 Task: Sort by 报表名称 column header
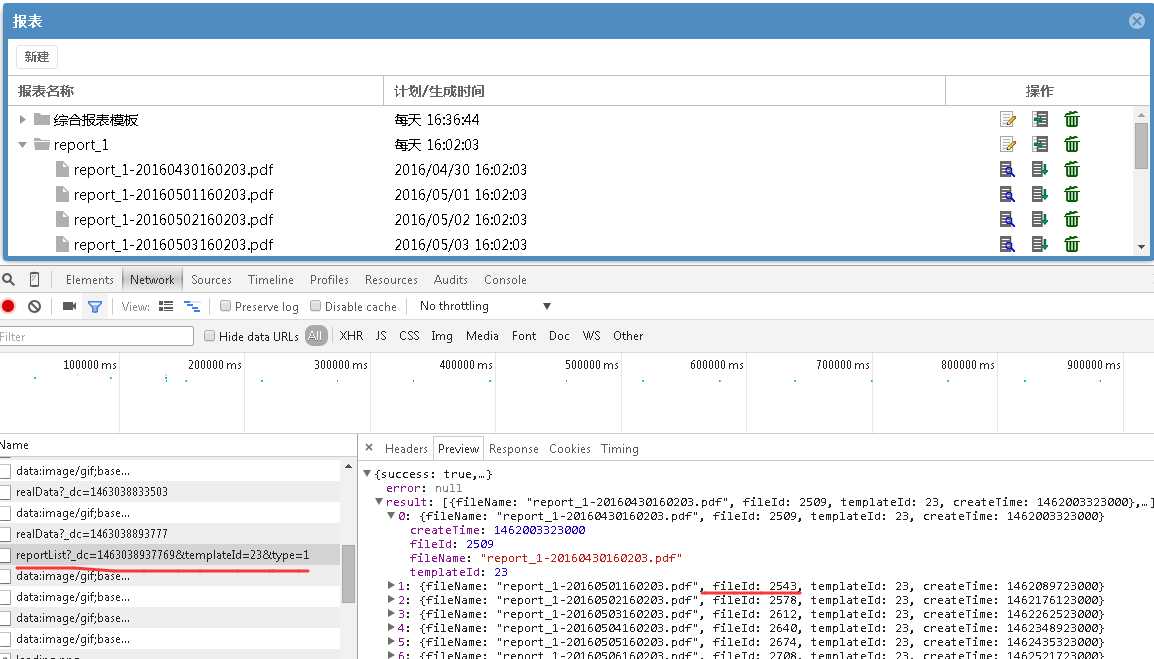pyautogui.click(x=46, y=91)
